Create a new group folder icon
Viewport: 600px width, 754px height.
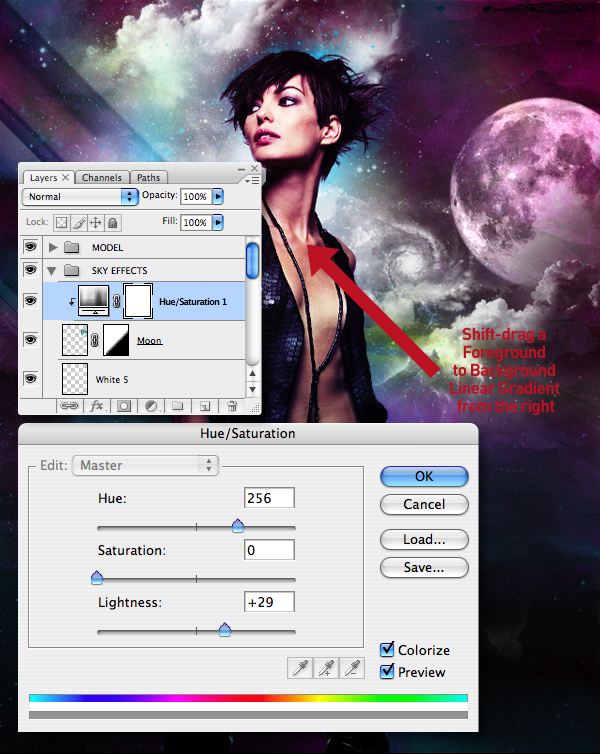[x=178, y=406]
